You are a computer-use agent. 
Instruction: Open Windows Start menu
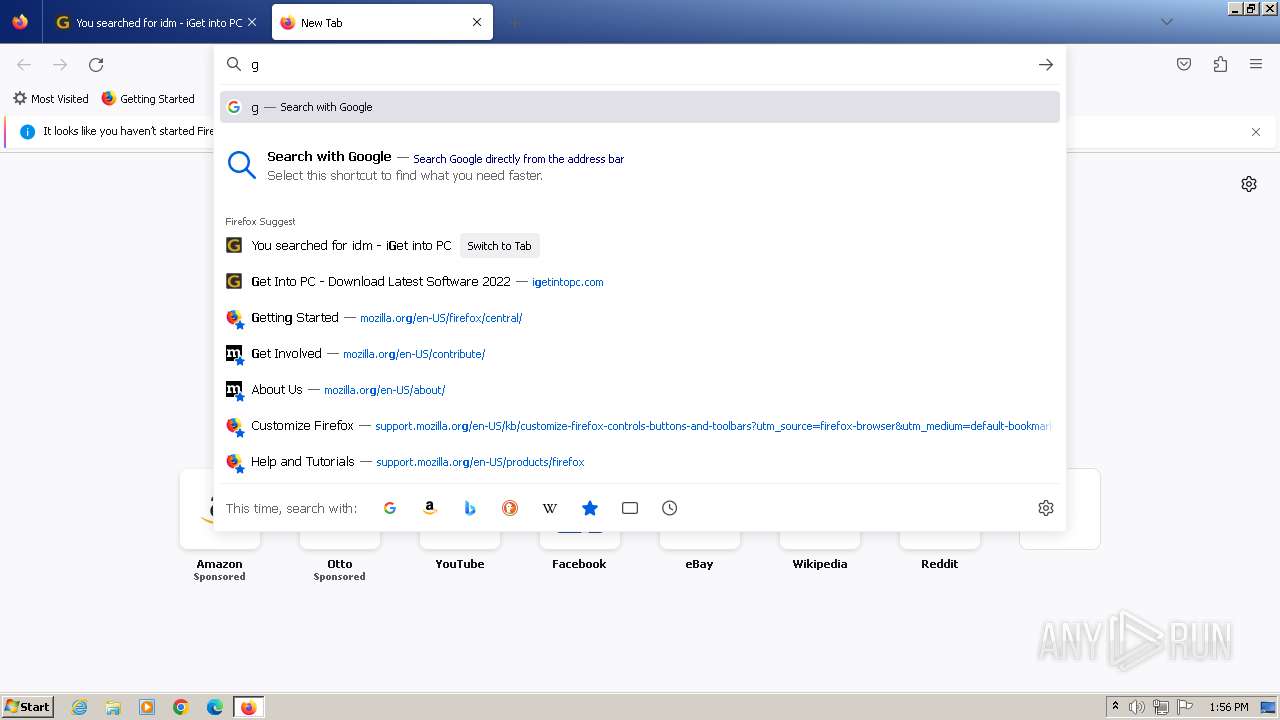(28, 707)
